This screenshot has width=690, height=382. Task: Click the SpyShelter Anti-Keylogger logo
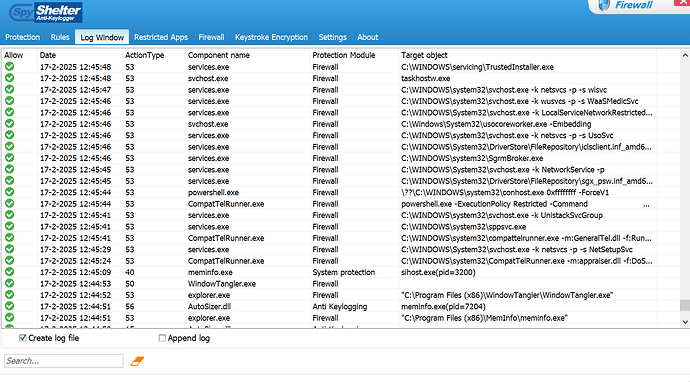(x=46, y=12)
